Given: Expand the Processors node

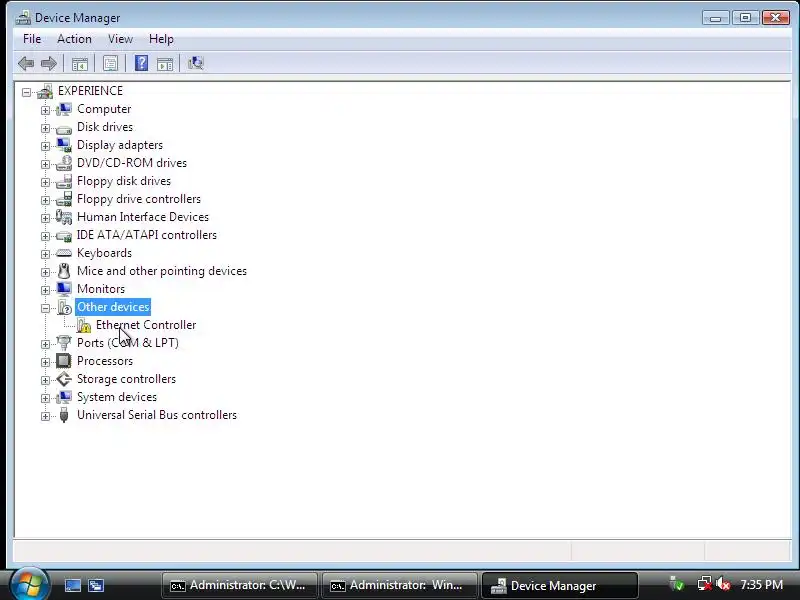Looking at the screenshot, I should coord(45,362).
